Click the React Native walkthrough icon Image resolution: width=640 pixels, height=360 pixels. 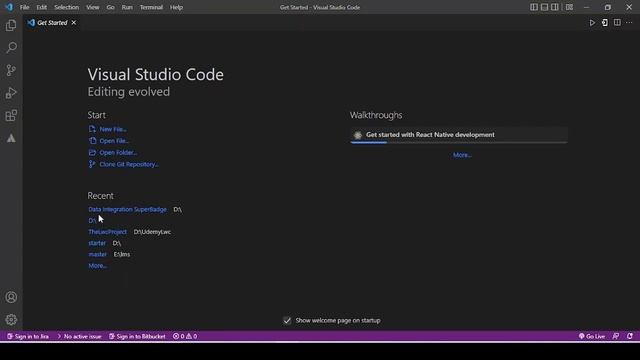point(358,135)
